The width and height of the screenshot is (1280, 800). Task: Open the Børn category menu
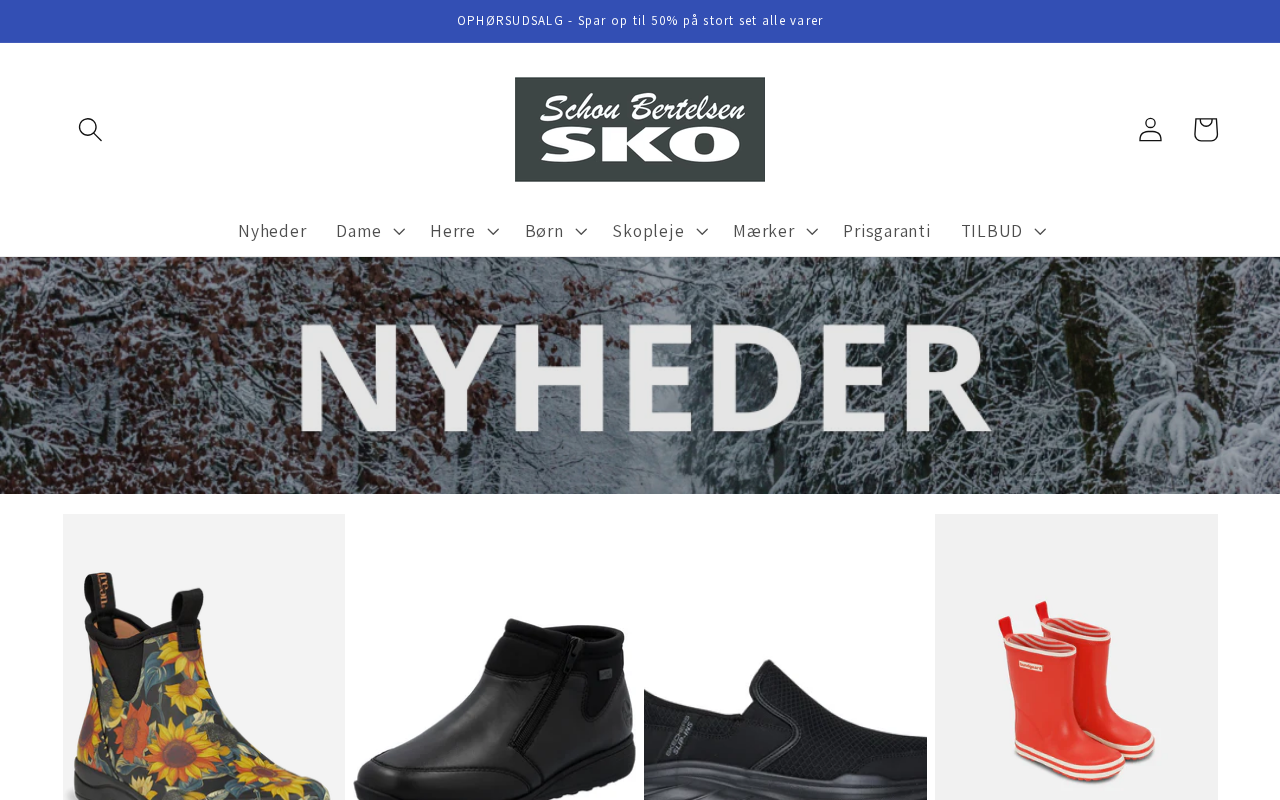[555, 231]
